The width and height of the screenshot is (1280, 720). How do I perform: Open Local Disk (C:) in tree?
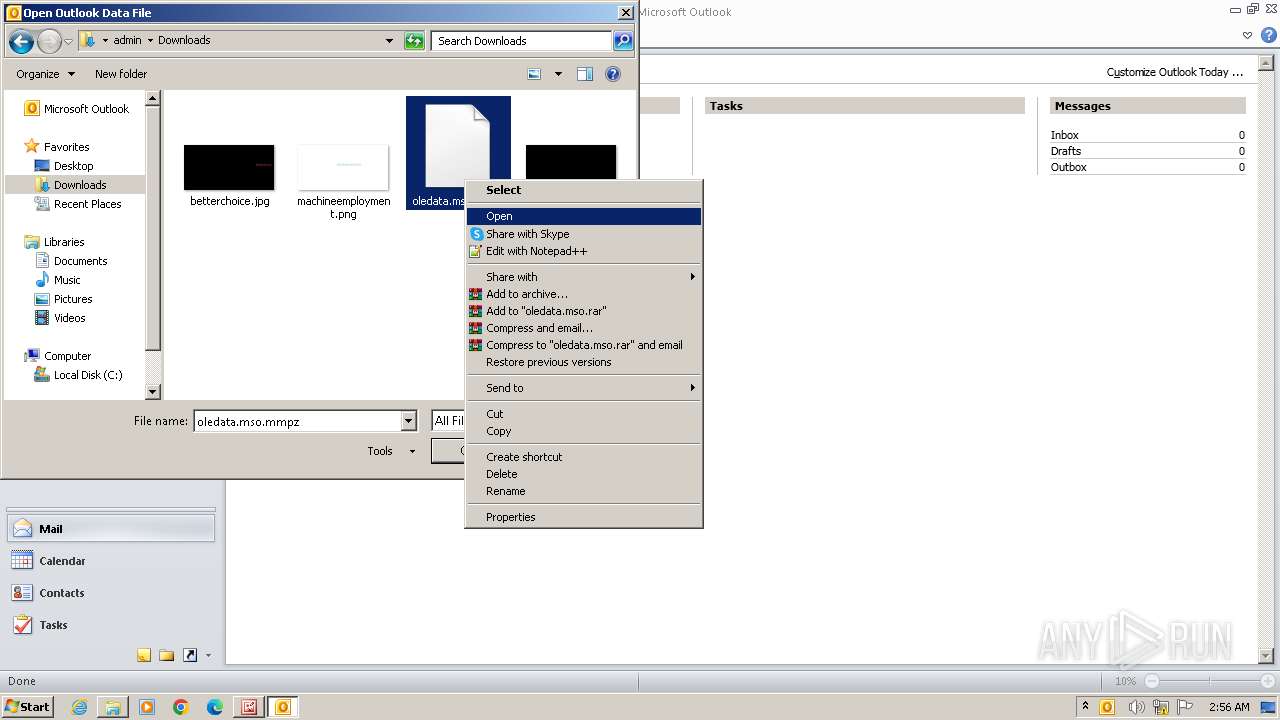coord(78,375)
